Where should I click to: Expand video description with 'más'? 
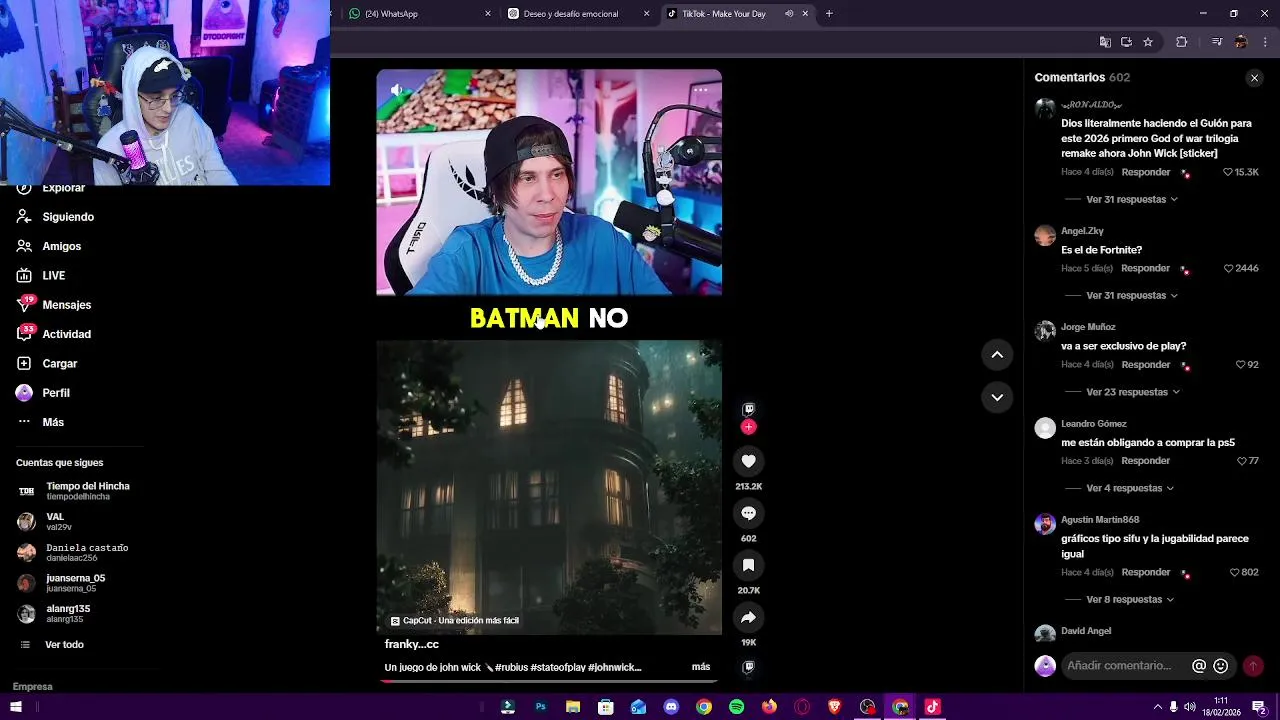point(701,667)
